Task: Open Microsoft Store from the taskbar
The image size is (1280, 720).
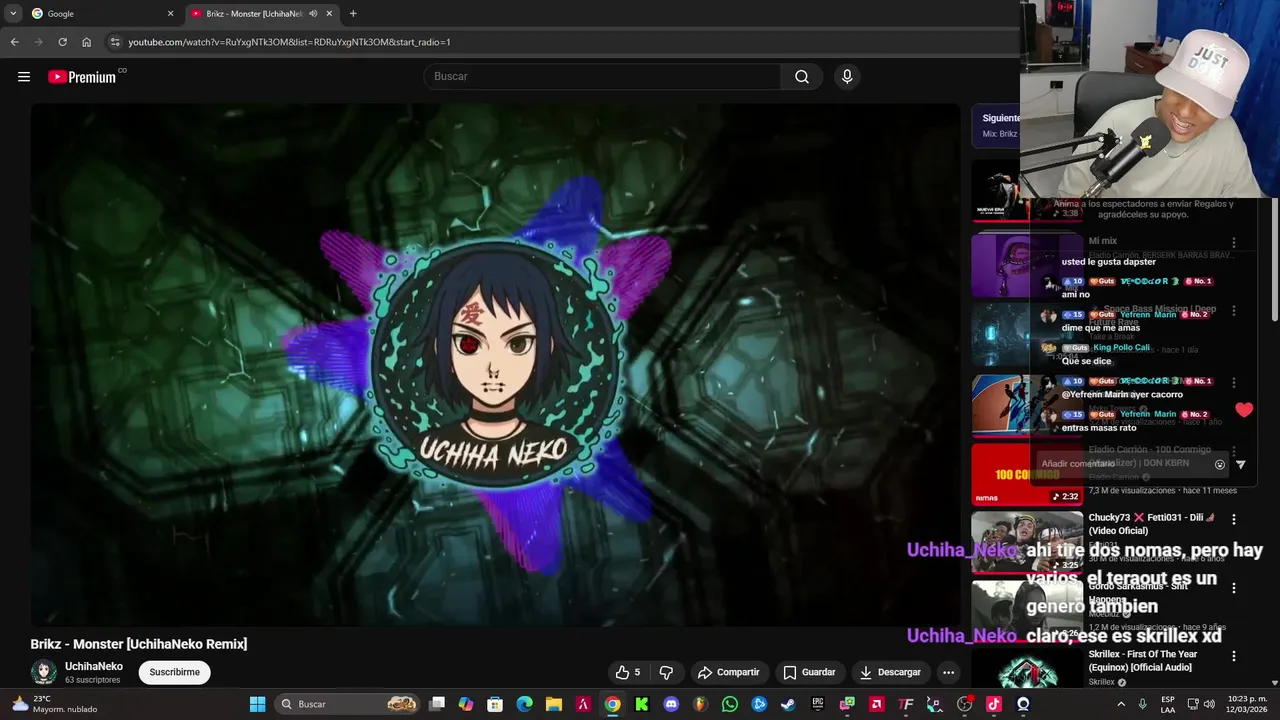Action: coord(495,704)
